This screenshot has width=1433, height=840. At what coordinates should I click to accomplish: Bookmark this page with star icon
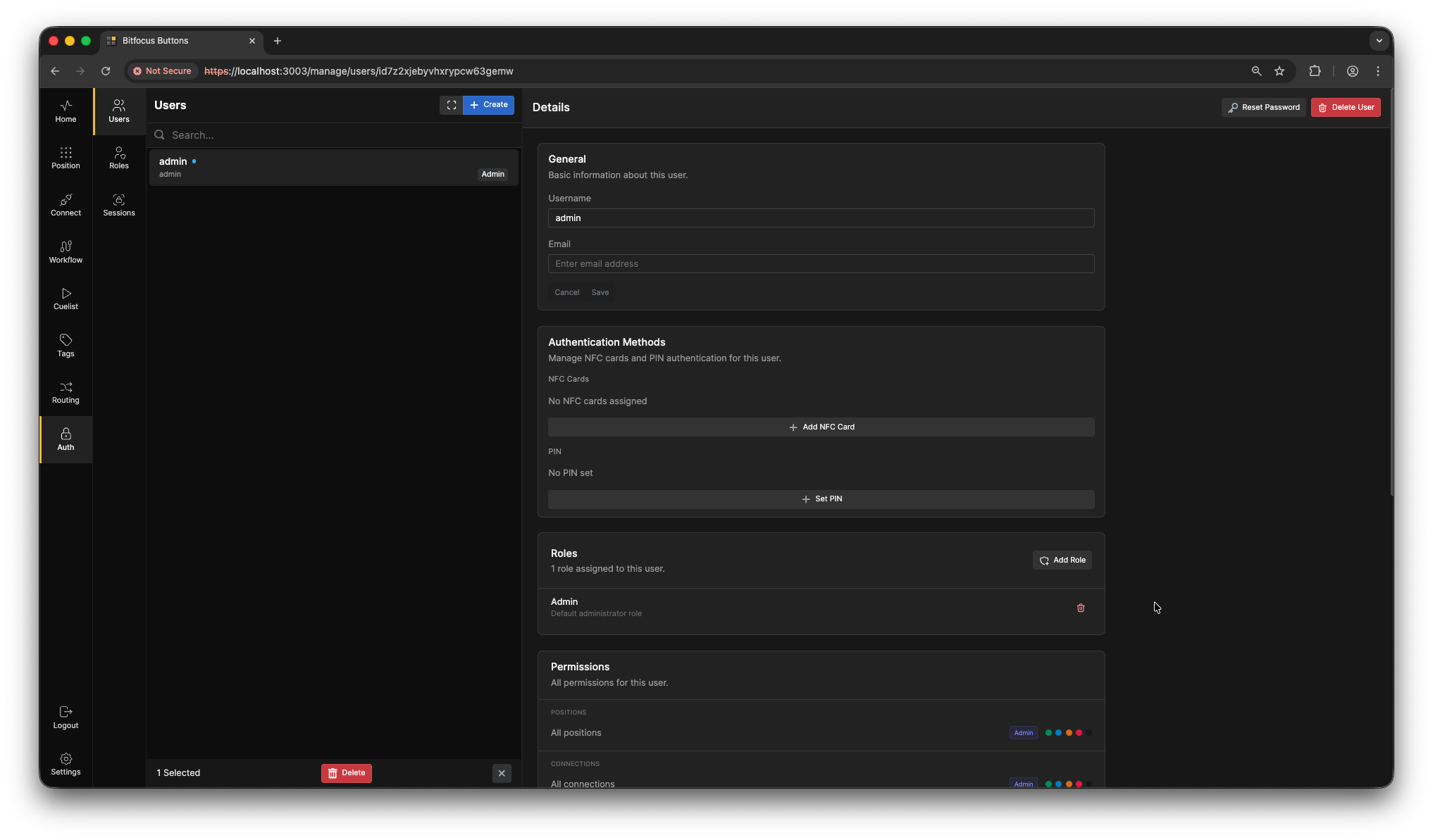point(1279,71)
